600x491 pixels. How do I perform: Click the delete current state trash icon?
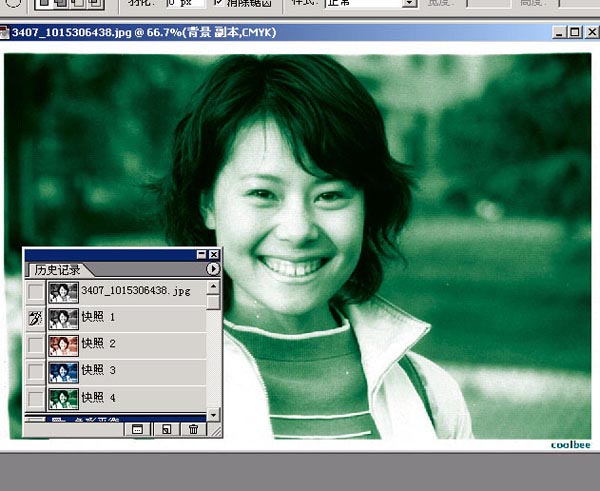click(x=194, y=429)
